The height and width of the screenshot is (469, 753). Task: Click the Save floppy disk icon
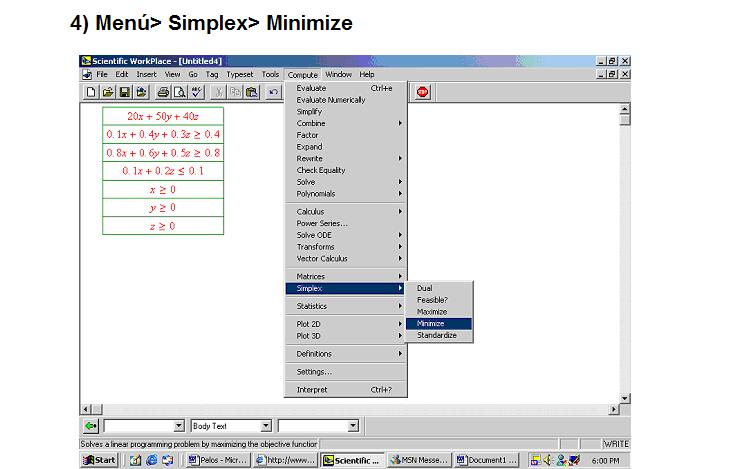point(124,92)
